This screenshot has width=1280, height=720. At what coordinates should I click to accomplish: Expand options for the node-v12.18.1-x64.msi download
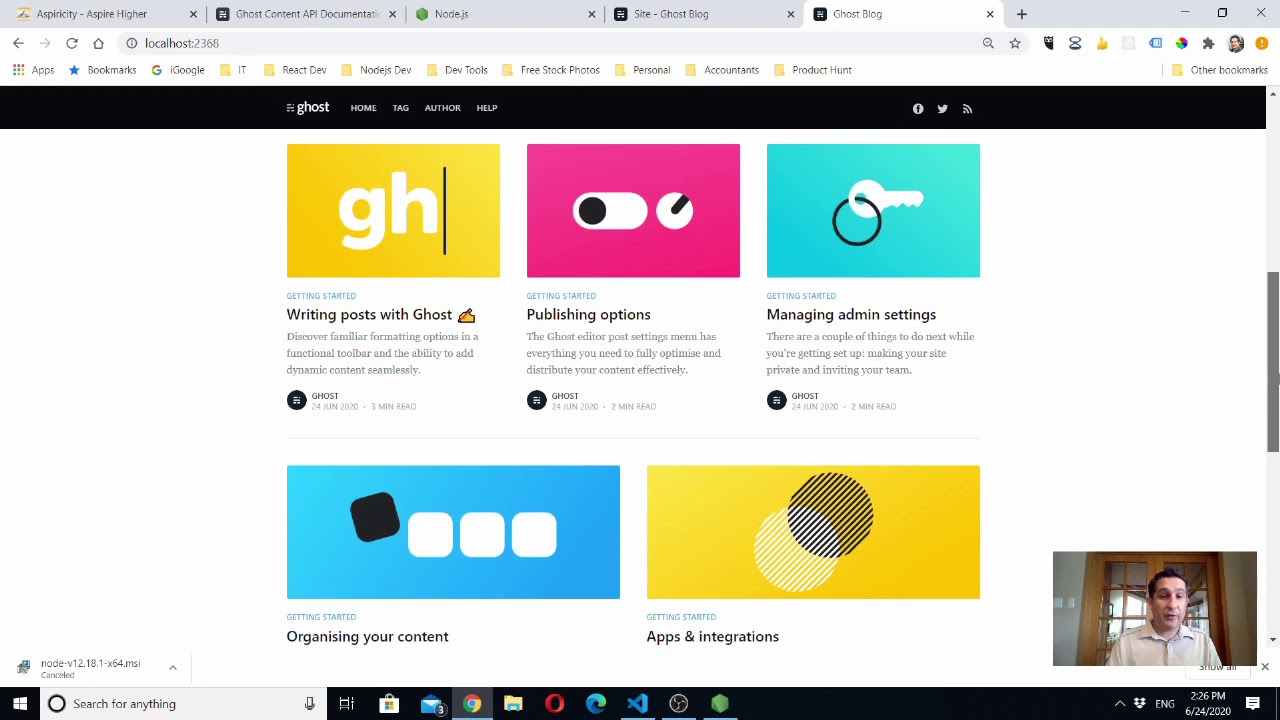172,668
